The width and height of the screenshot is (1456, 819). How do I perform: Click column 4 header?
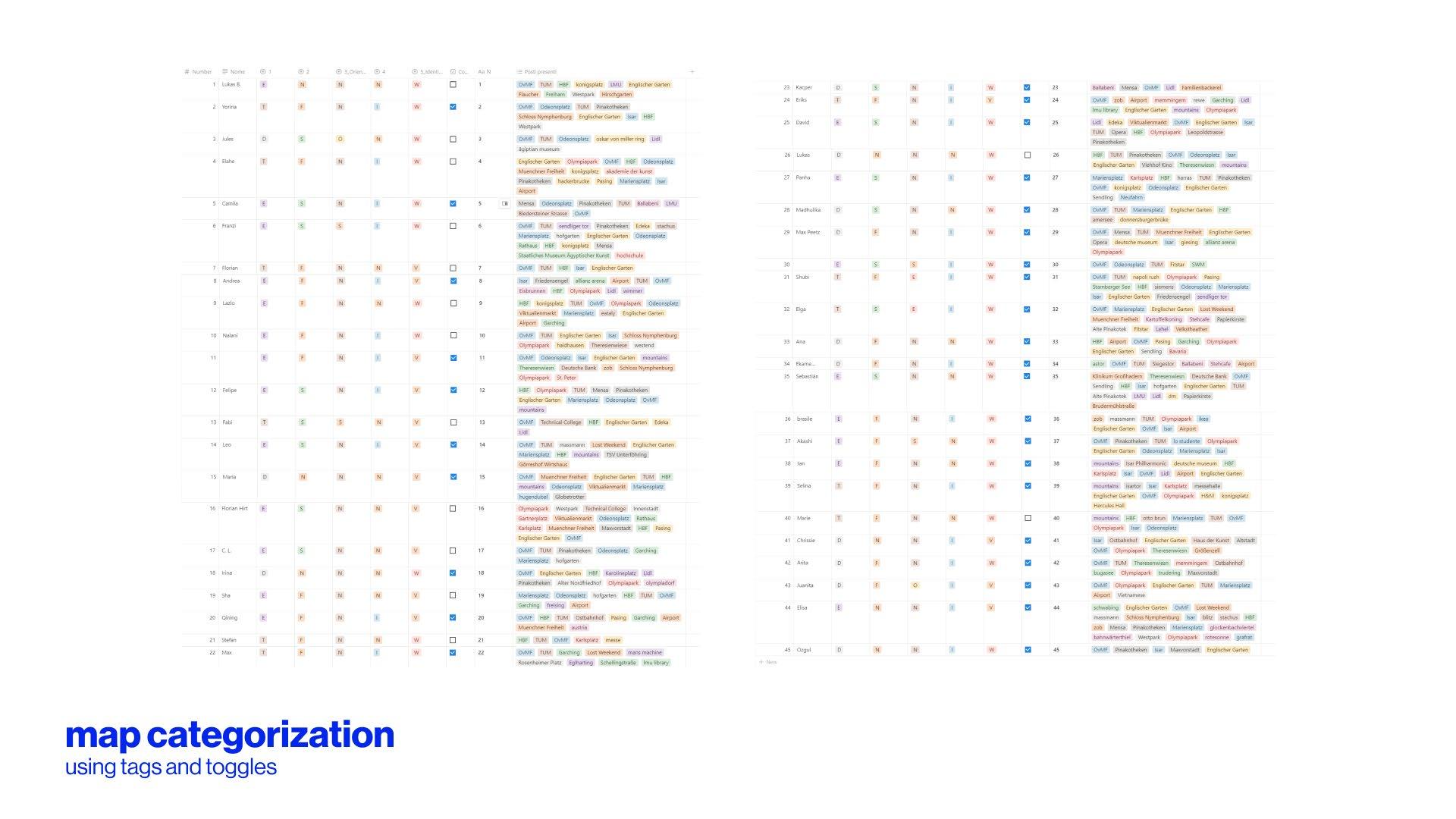click(x=380, y=72)
